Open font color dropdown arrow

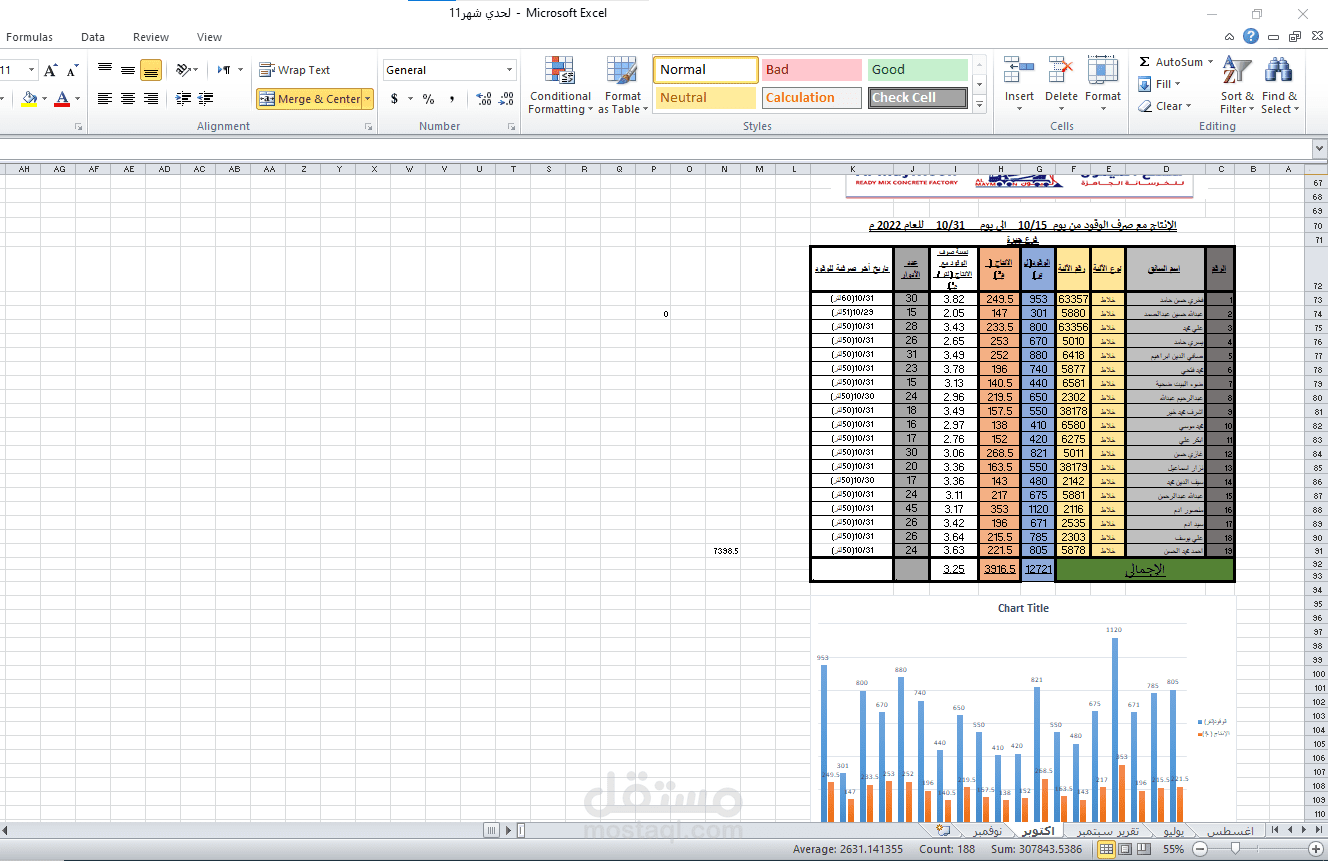(x=77, y=98)
